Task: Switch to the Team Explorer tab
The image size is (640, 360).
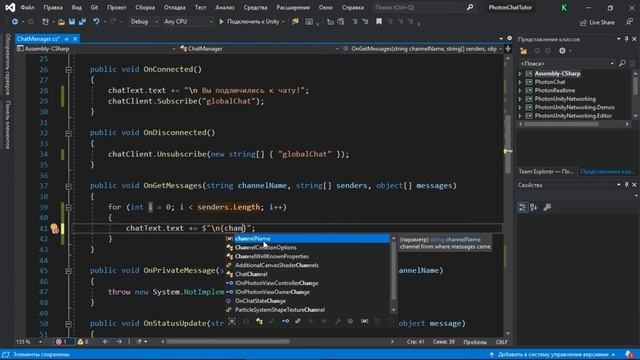Action: coord(546,172)
